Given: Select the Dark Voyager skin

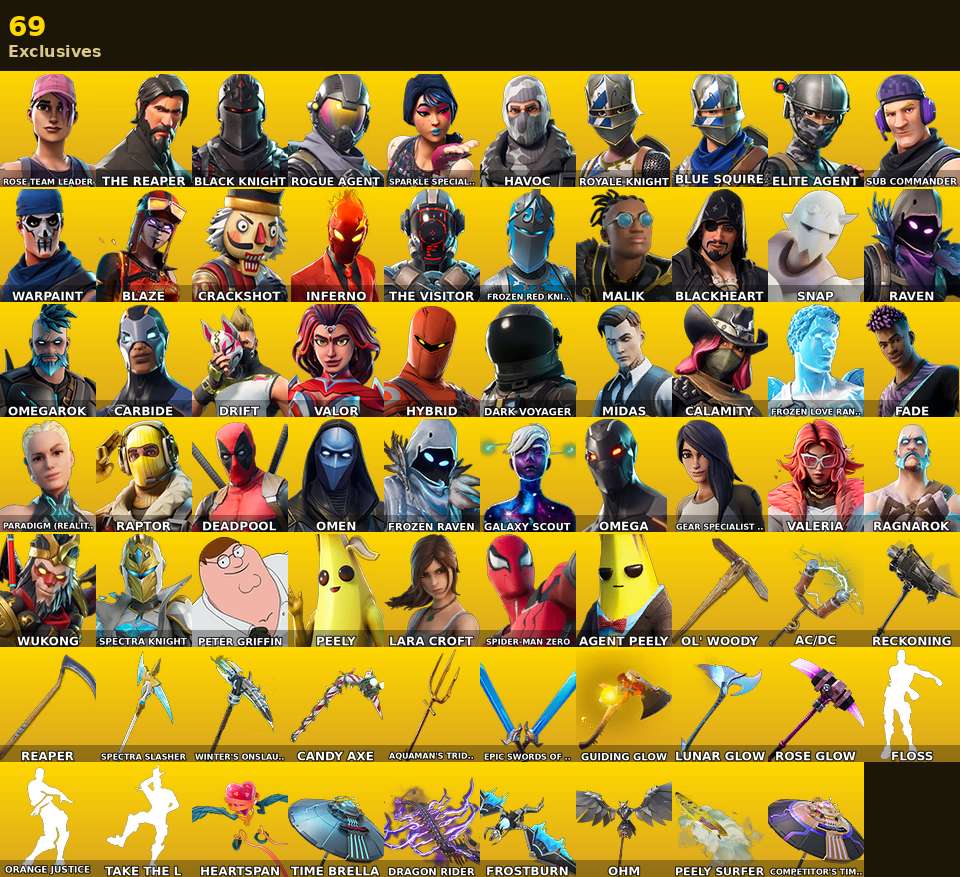Looking at the screenshot, I should [x=528, y=359].
